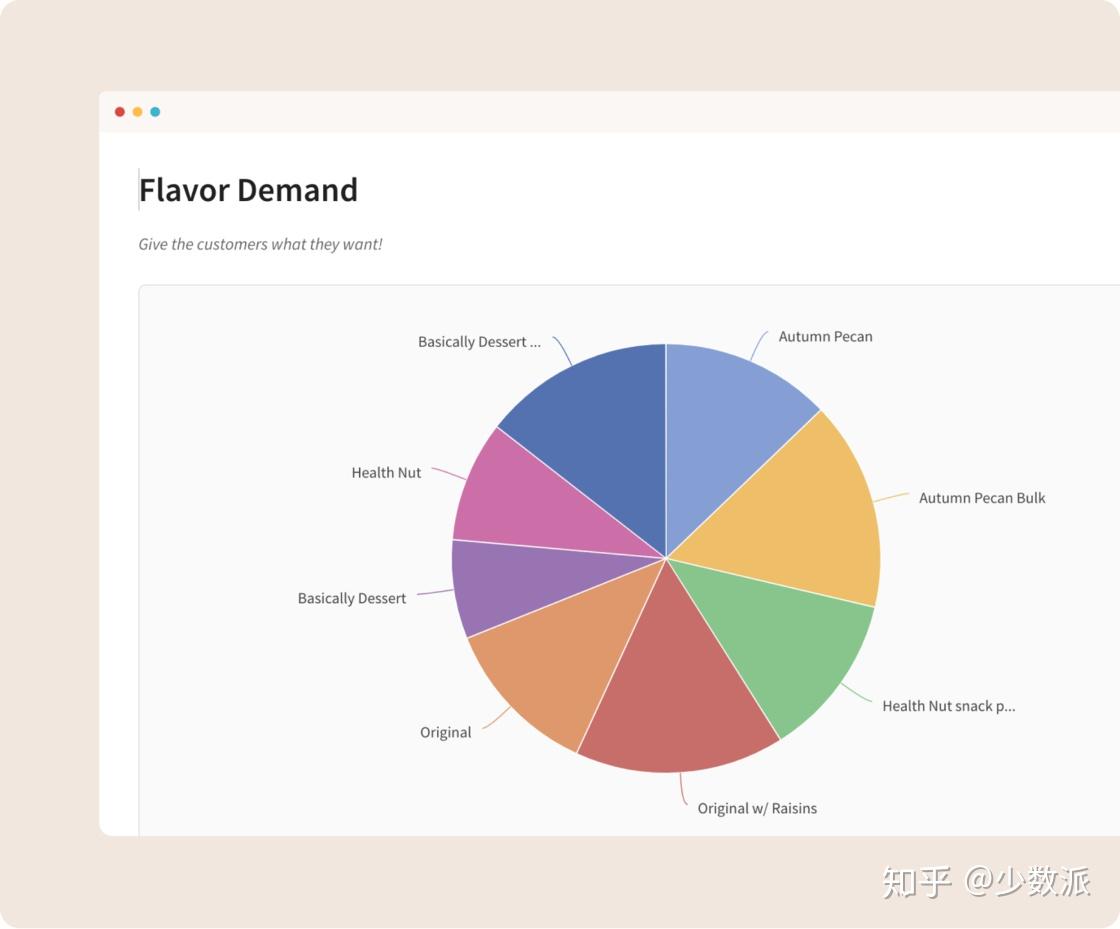Click the subtitle 'Give the customers what they want!'

(x=260, y=244)
